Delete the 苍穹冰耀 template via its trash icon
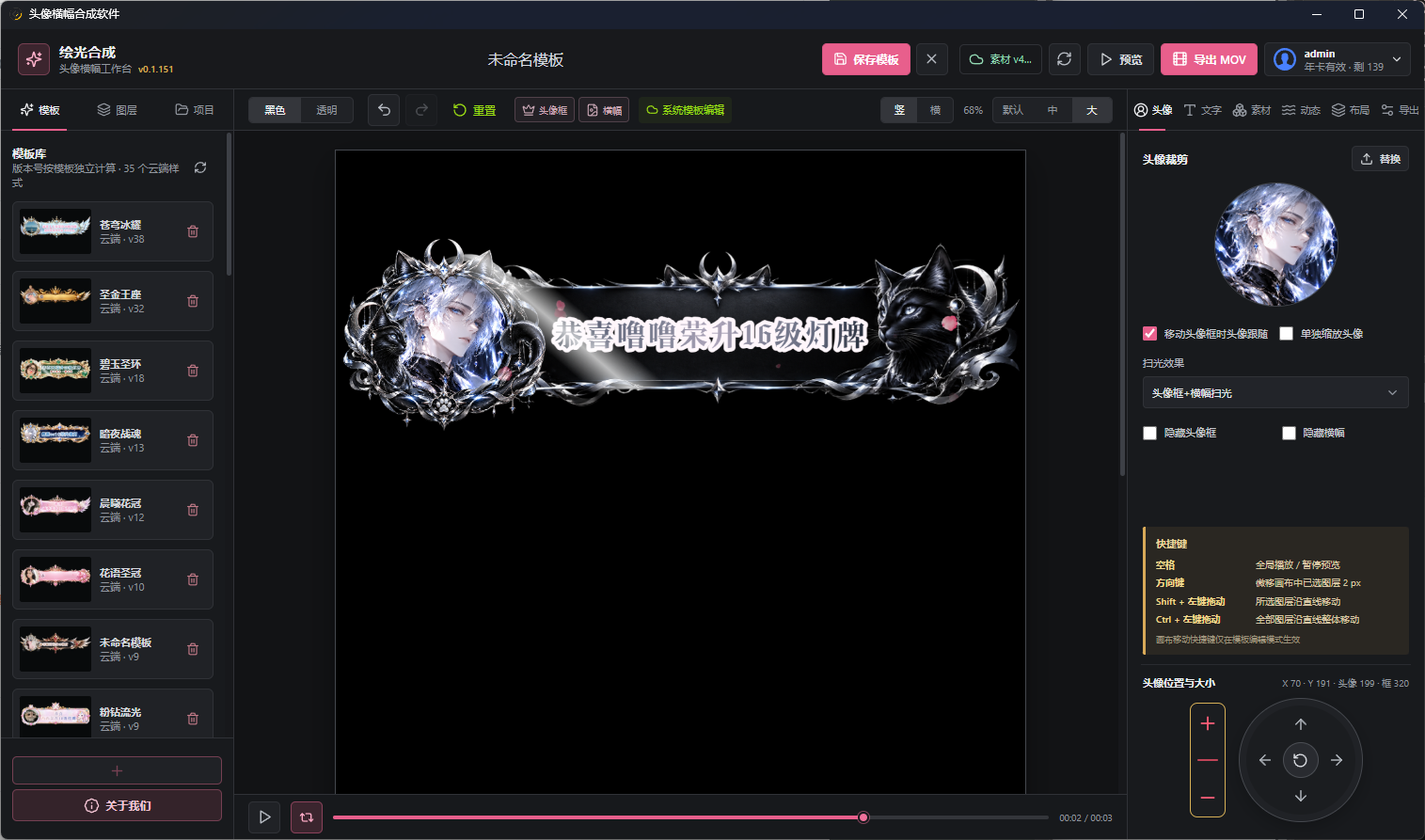The width and height of the screenshot is (1425, 840). tap(193, 231)
